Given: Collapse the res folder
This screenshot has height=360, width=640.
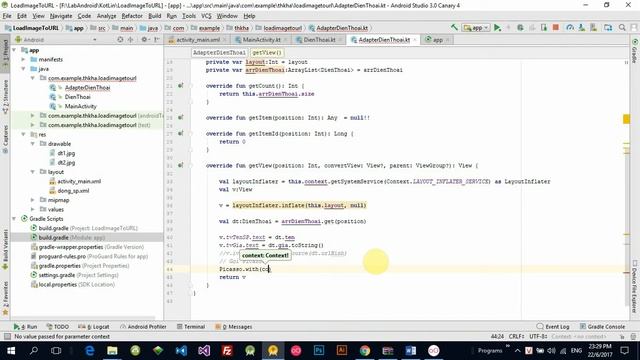Looking at the screenshot, I should 24,134.
